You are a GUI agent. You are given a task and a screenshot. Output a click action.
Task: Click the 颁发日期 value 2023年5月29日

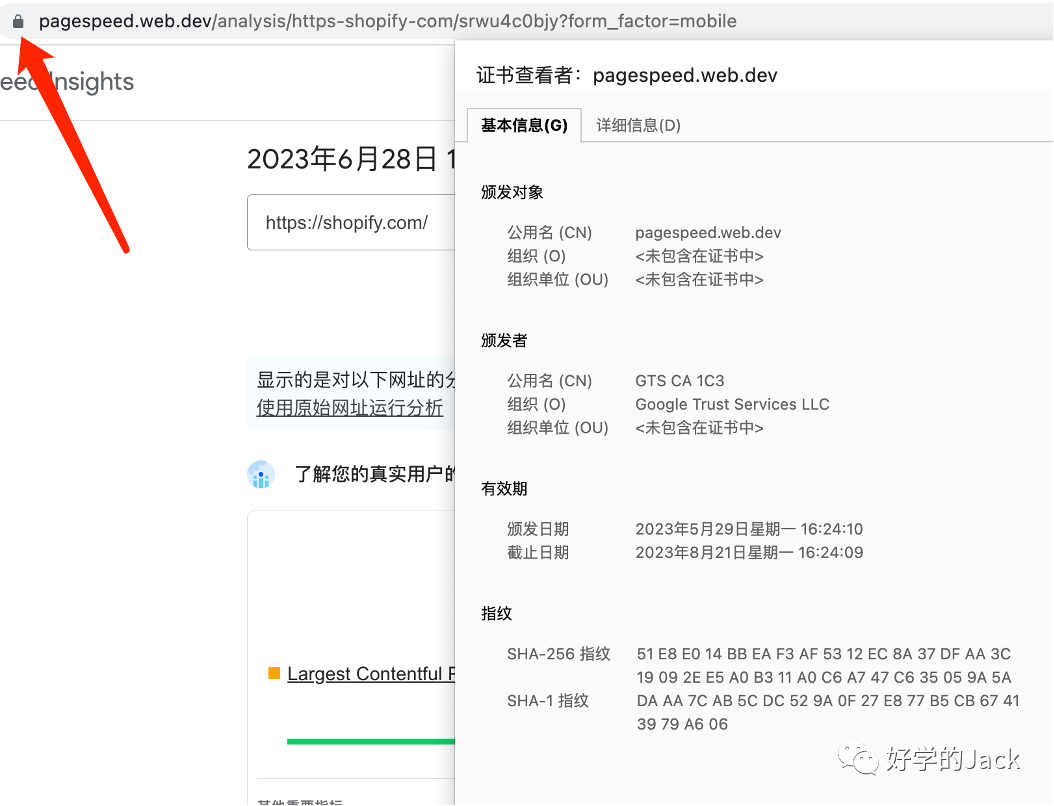pyautogui.click(x=749, y=529)
